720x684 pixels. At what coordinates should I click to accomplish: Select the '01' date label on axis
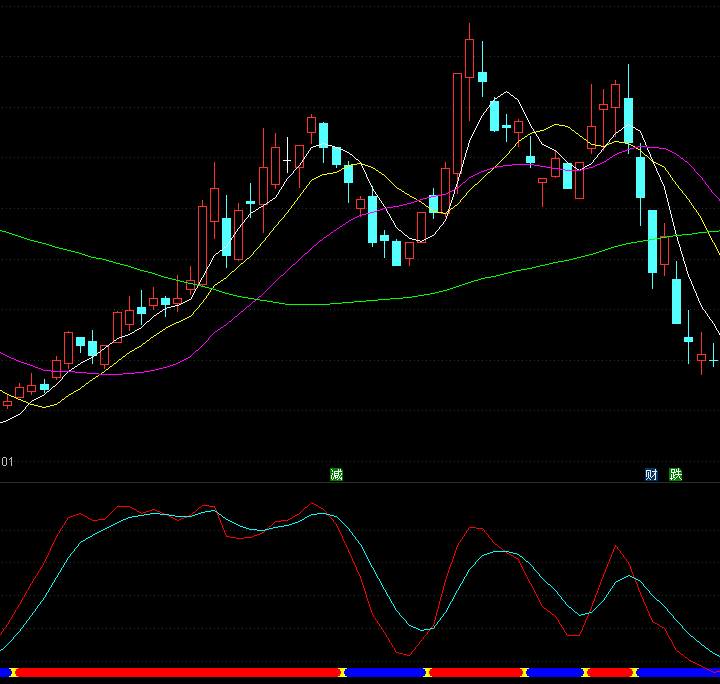(x=7, y=461)
